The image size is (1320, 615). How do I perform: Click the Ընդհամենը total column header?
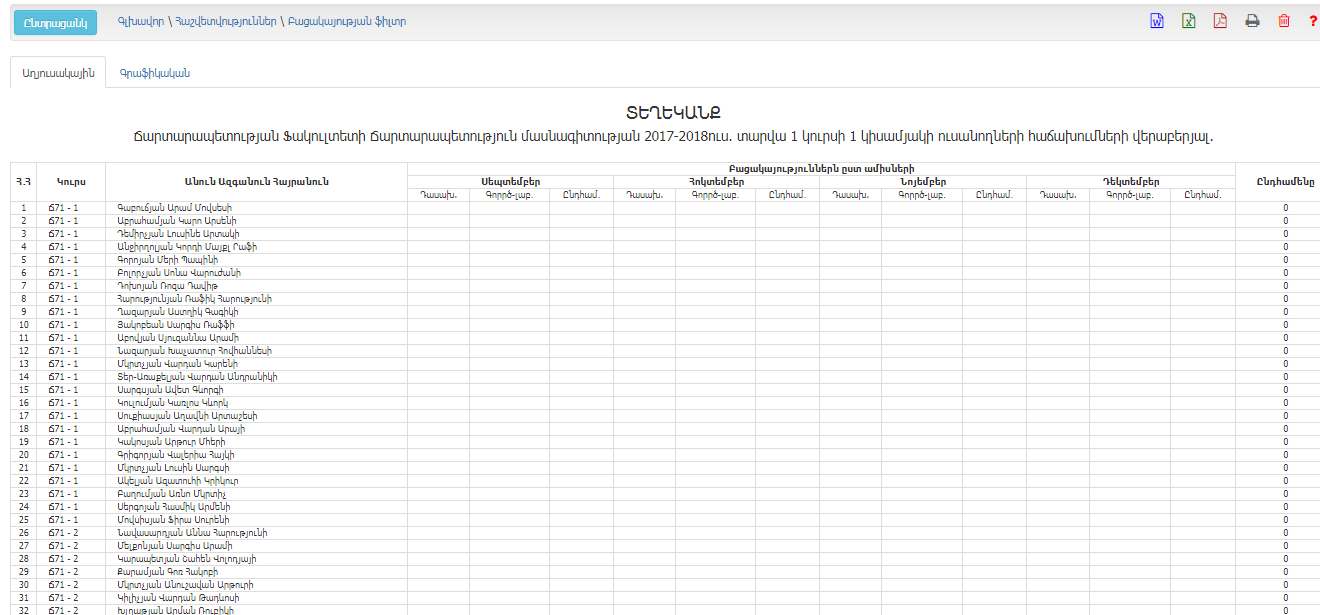click(x=1285, y=181)
